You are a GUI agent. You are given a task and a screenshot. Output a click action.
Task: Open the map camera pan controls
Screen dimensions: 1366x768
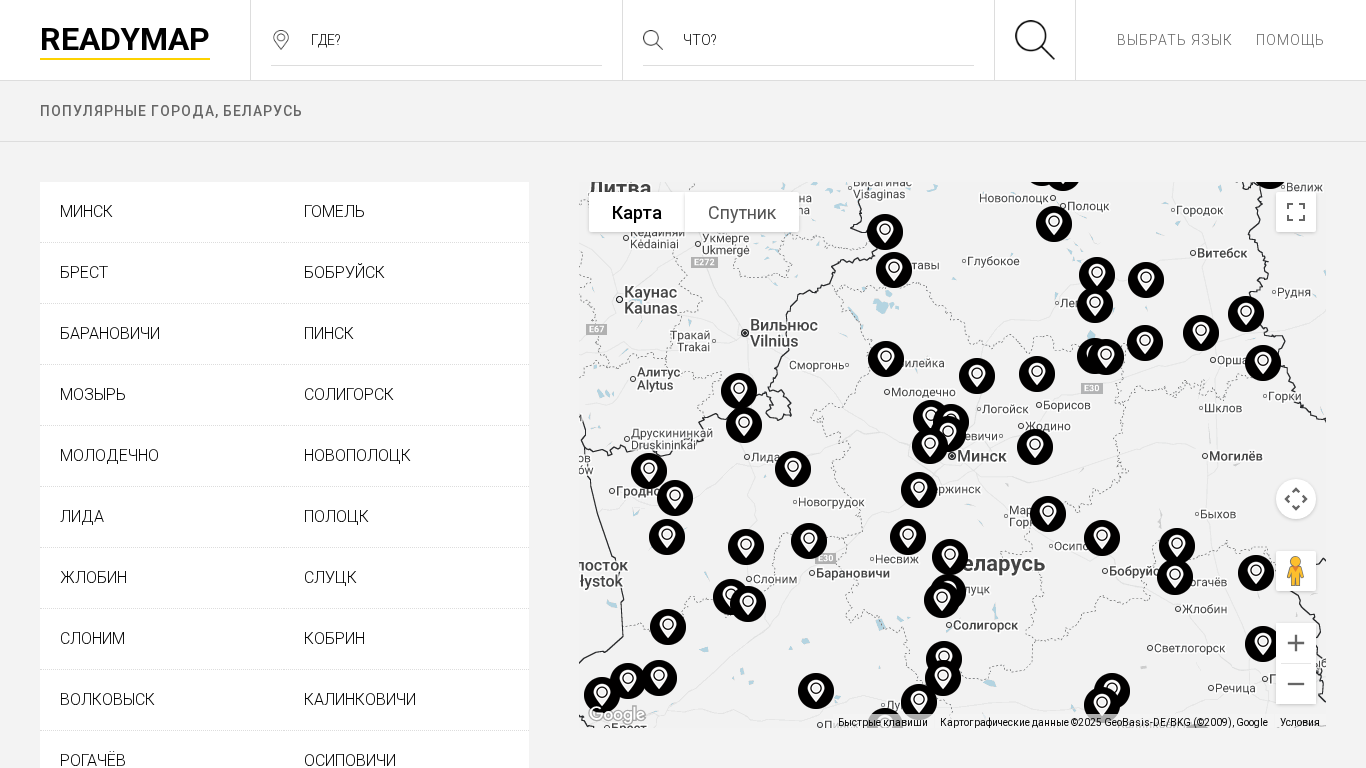[x=1296, y=499]
